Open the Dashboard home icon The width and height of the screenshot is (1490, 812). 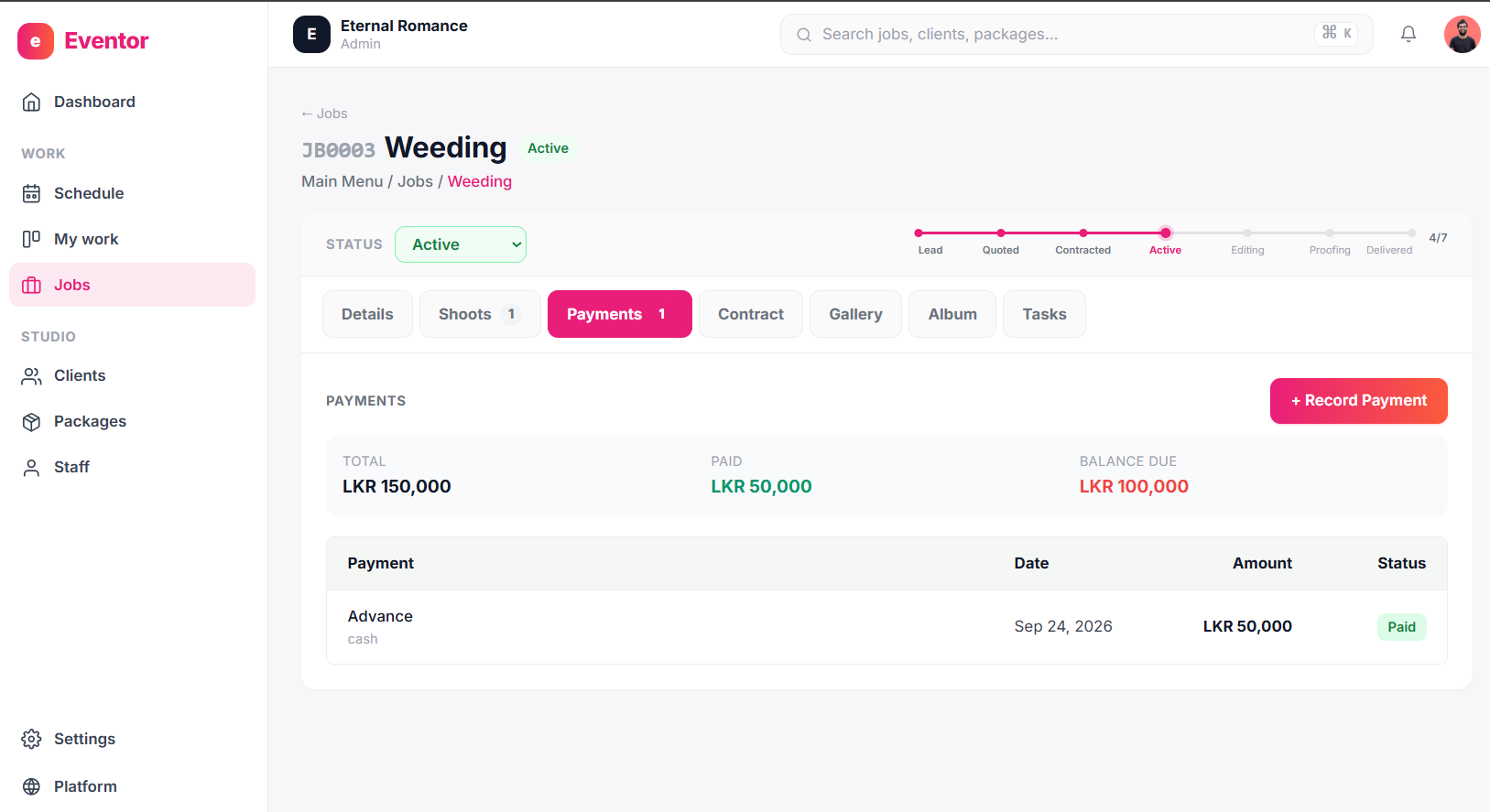click(31, 102)
